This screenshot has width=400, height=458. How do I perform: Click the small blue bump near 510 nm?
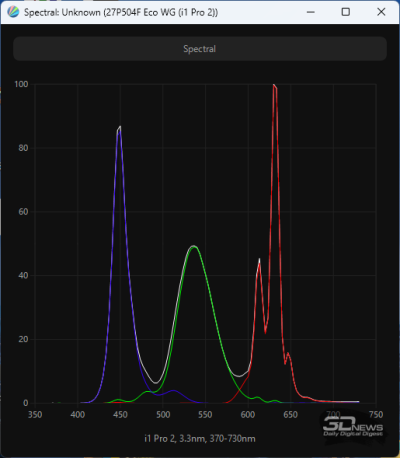click(173, 390)
